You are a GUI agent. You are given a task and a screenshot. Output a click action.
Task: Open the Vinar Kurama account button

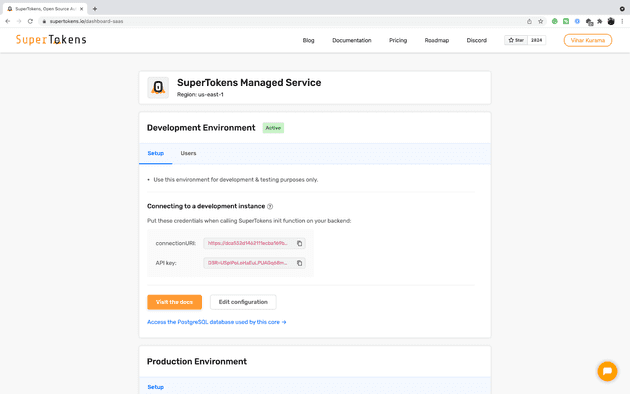[x=588, y=40]
